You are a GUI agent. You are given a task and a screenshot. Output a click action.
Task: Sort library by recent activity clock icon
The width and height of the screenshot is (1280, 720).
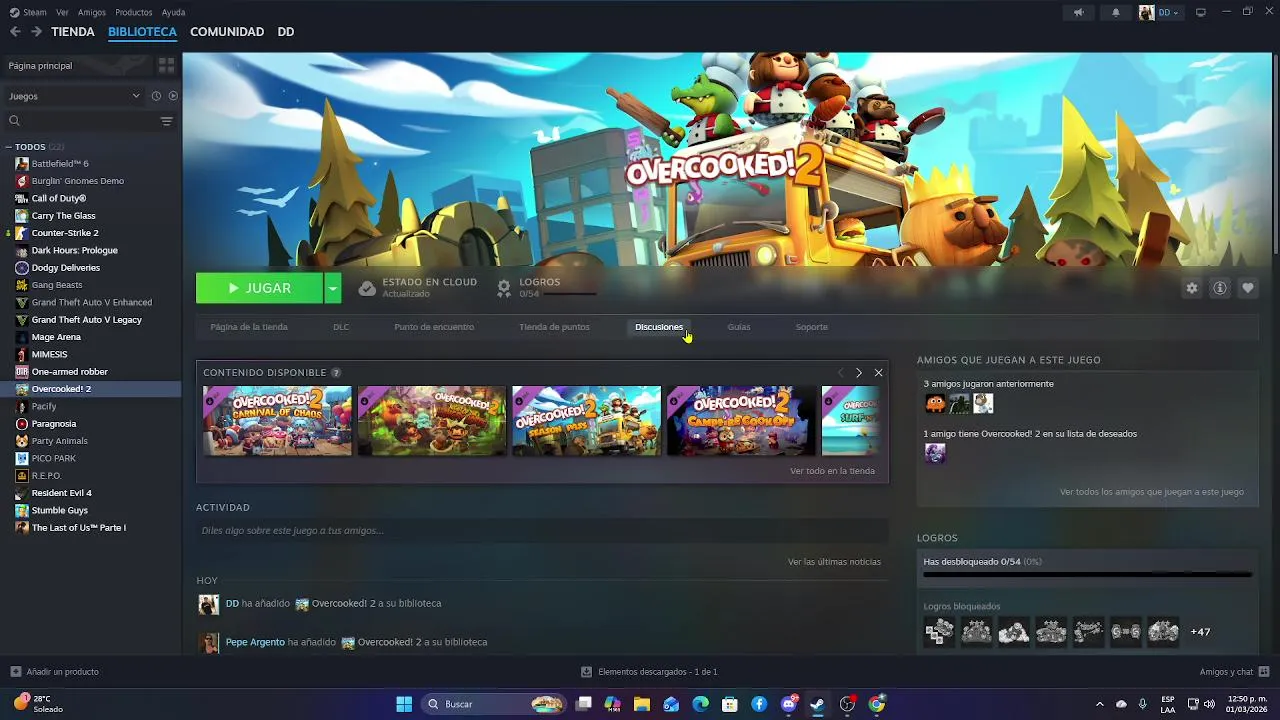pyautogui.click(x=156, y=96)
